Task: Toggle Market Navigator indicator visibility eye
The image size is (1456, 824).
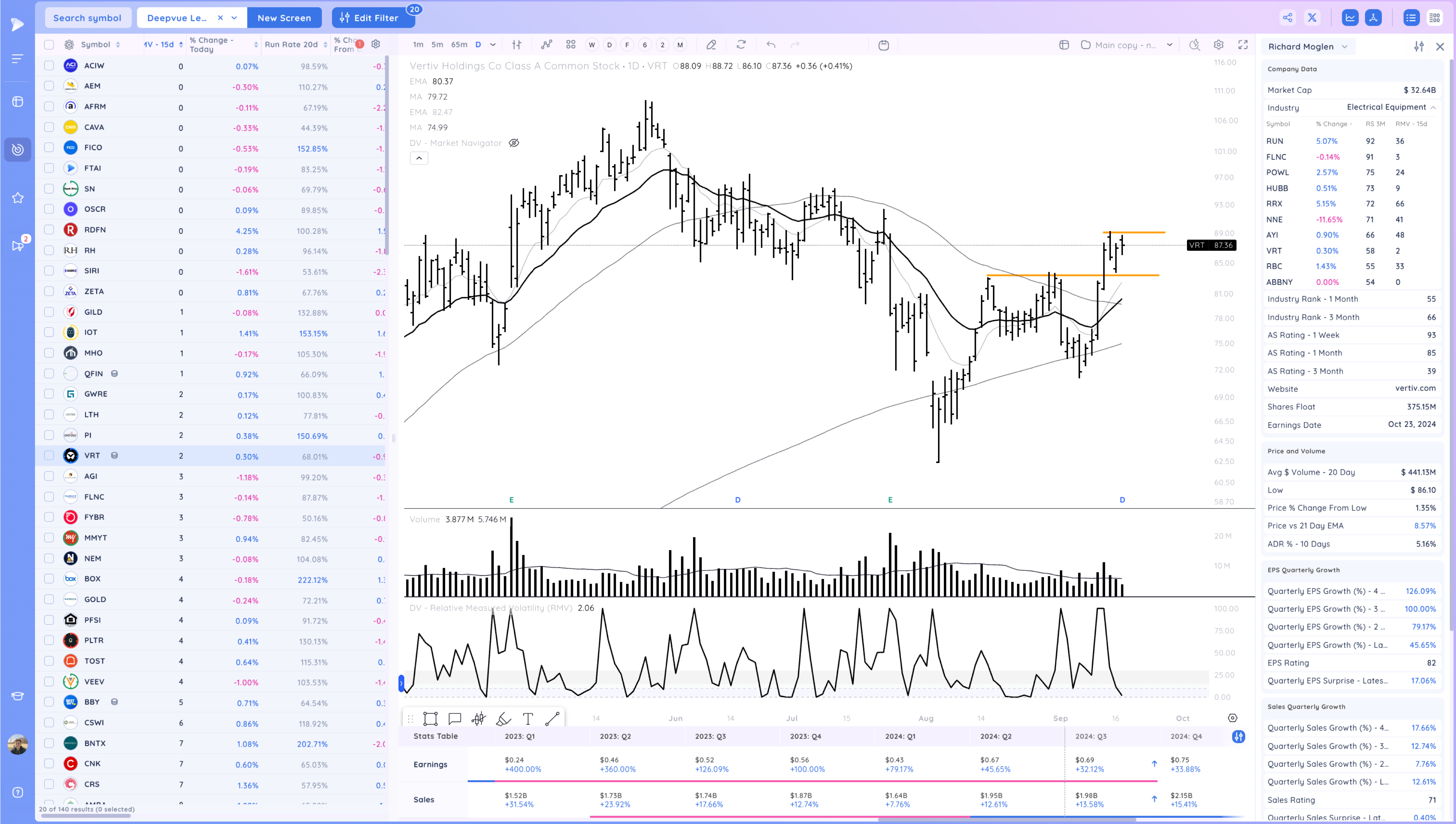Action: coord(514,143)
